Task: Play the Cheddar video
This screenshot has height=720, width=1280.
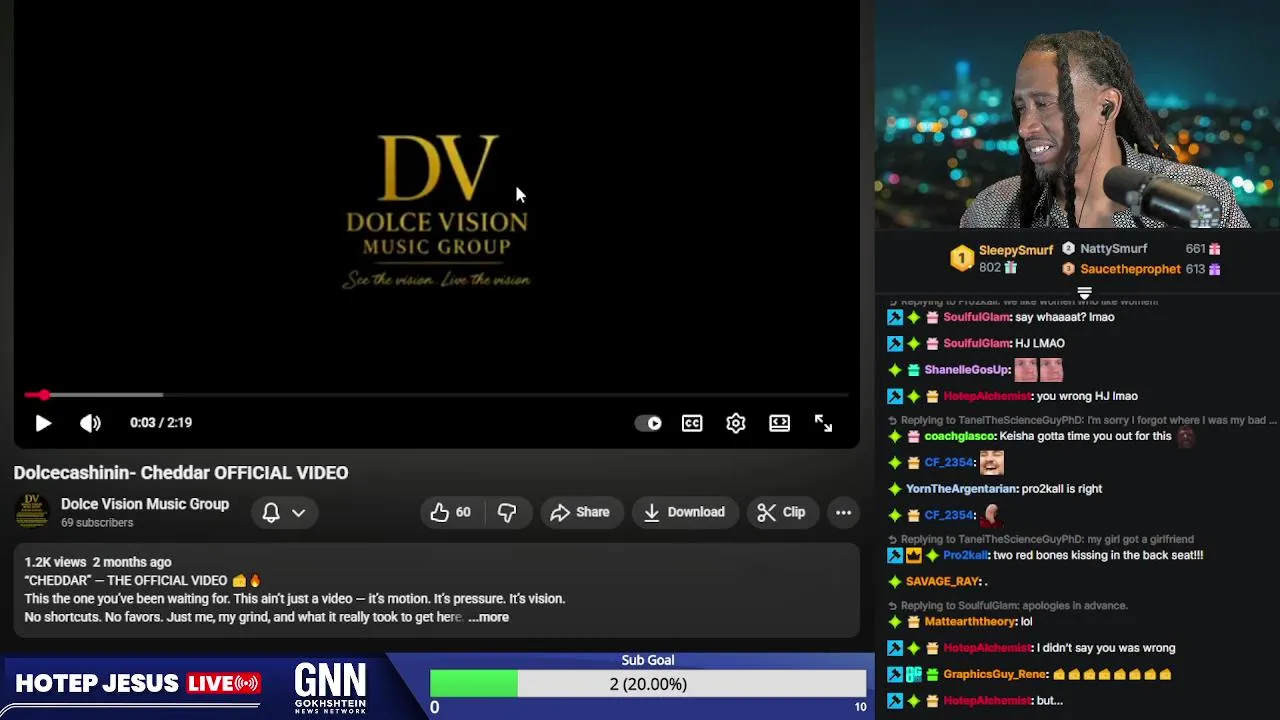Action: [x=43, y=423]
